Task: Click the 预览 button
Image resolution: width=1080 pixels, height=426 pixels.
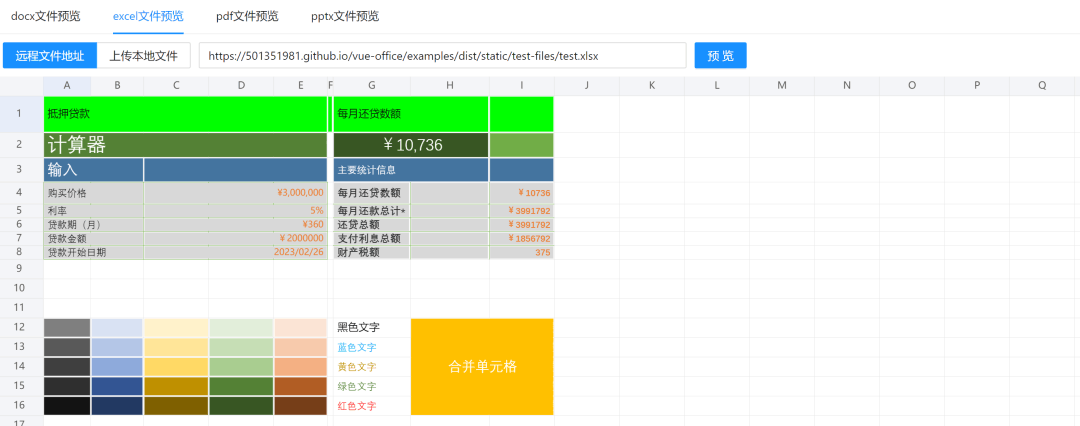Action: tap(720, 56)
